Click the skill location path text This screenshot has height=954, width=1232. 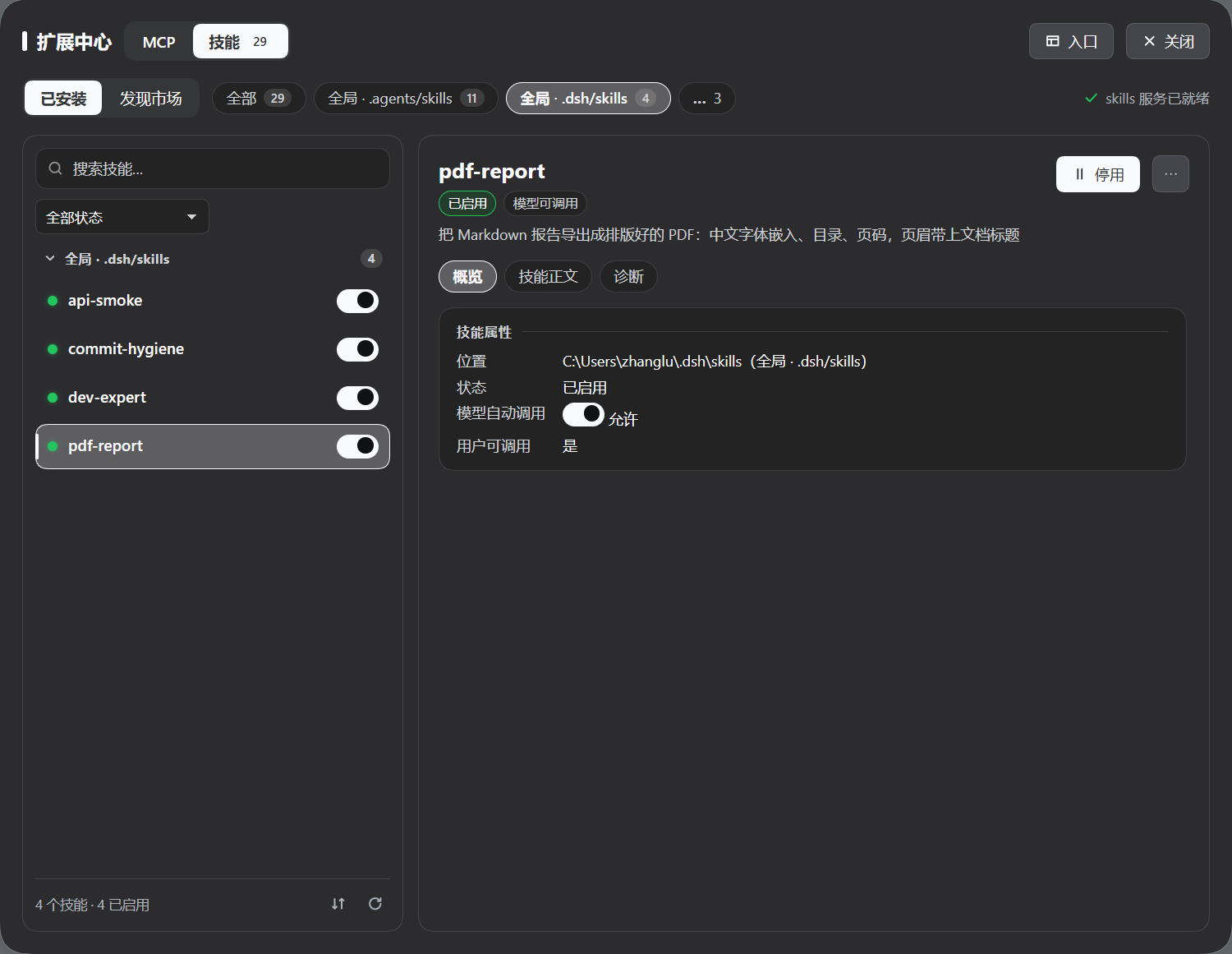tap(714, 362)
